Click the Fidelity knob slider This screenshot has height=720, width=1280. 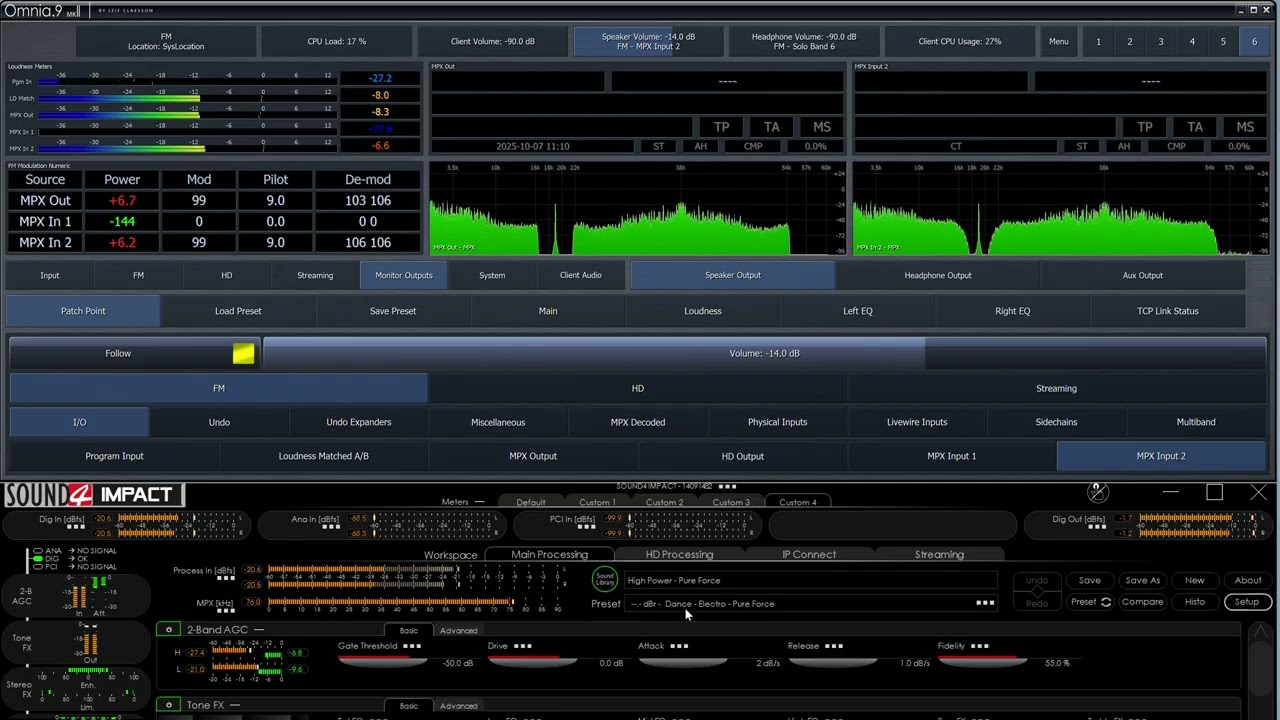[980, 662]
